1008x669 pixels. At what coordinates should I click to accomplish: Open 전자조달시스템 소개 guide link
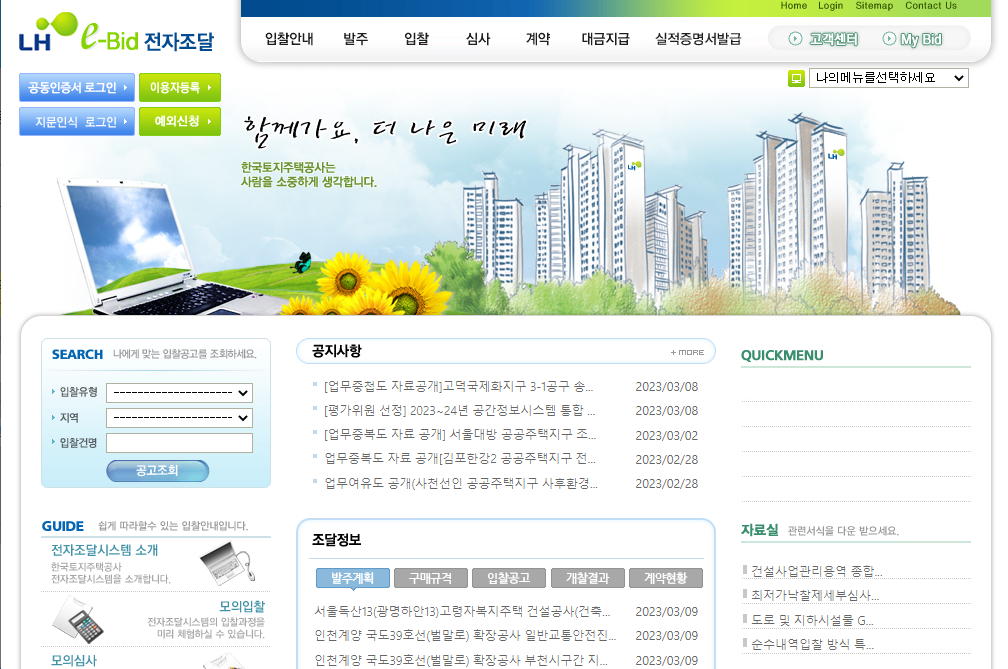click(x=105, y=550)
